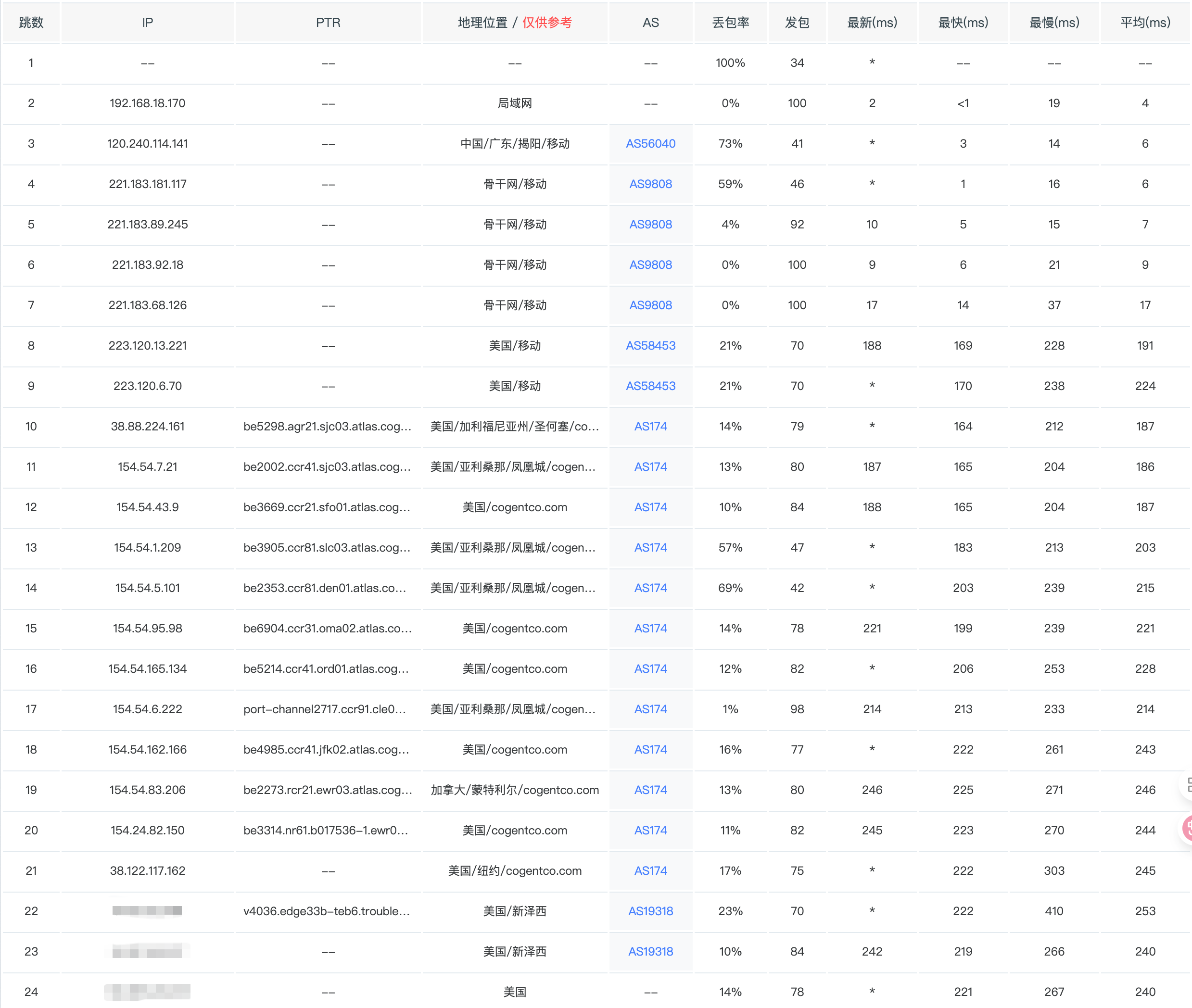The height and width of the screenshot is (1008, 1192).
Task: Open AS19318 link in hop 23
Action: 650,951
